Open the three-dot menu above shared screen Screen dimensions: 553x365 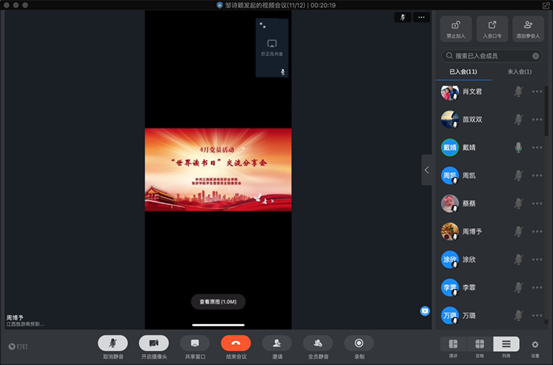click(x=421, y=17)
